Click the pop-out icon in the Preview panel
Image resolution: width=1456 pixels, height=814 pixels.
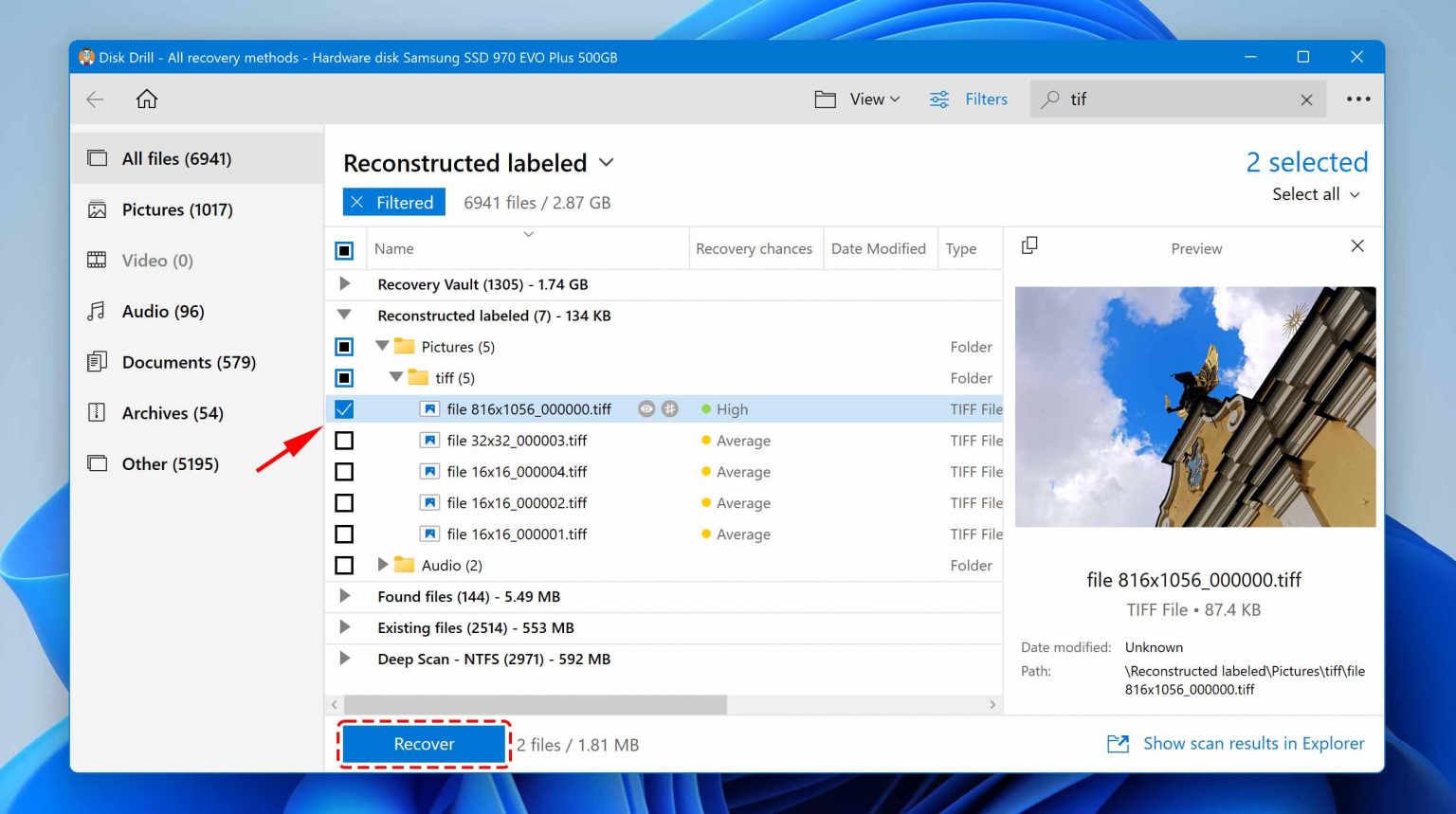(x=1029, y=245)
